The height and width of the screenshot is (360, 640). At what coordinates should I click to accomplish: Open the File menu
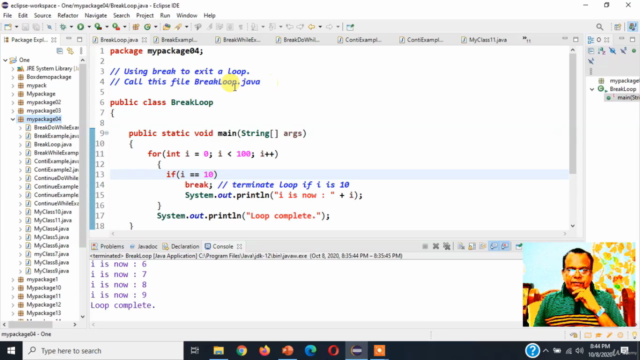7,16
